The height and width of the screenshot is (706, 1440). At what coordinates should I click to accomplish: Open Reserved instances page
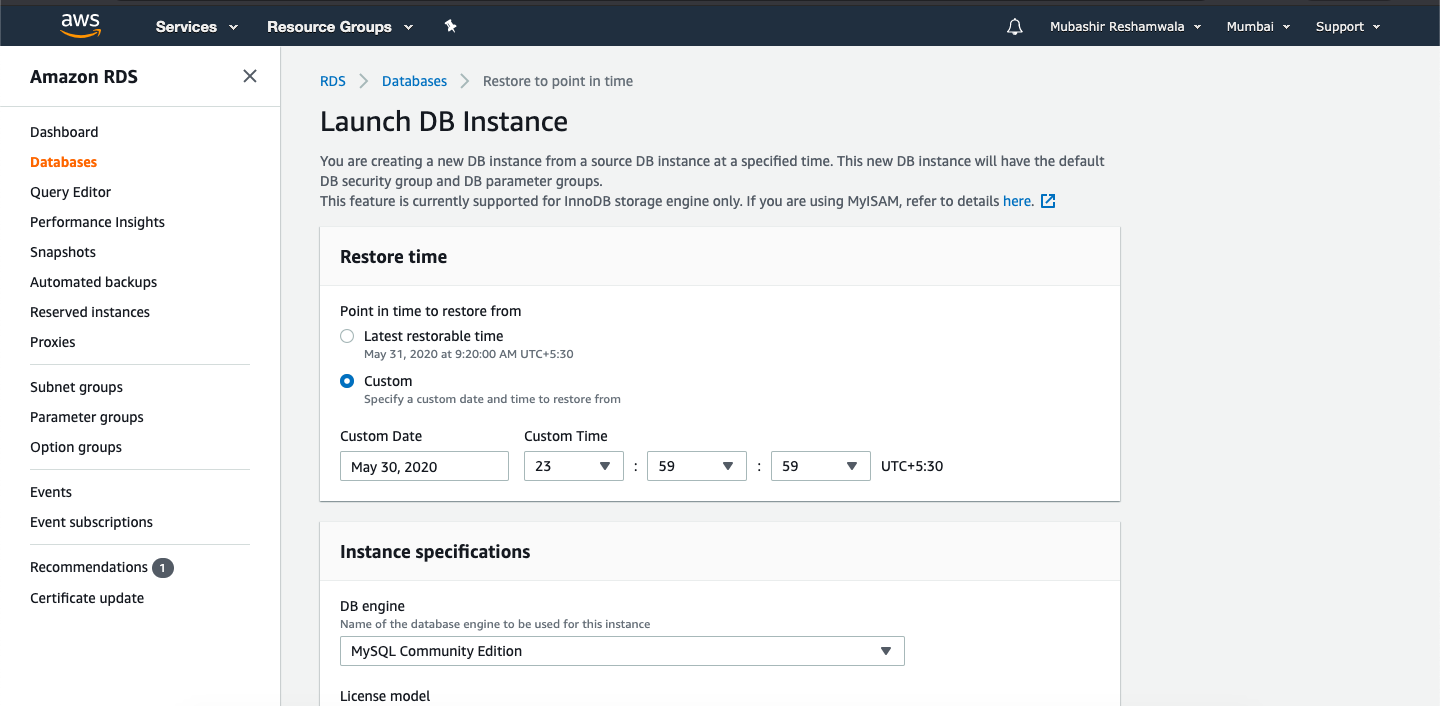[90, 312]
